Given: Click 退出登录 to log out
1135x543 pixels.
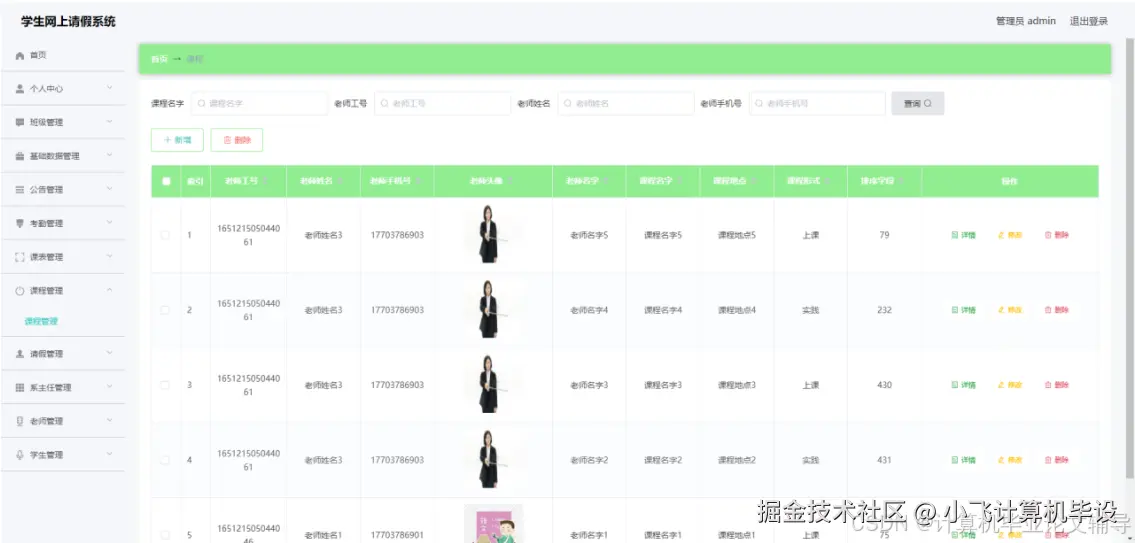Looking at the screenshot, I should pyautogui.click(x=1089, y=21).
